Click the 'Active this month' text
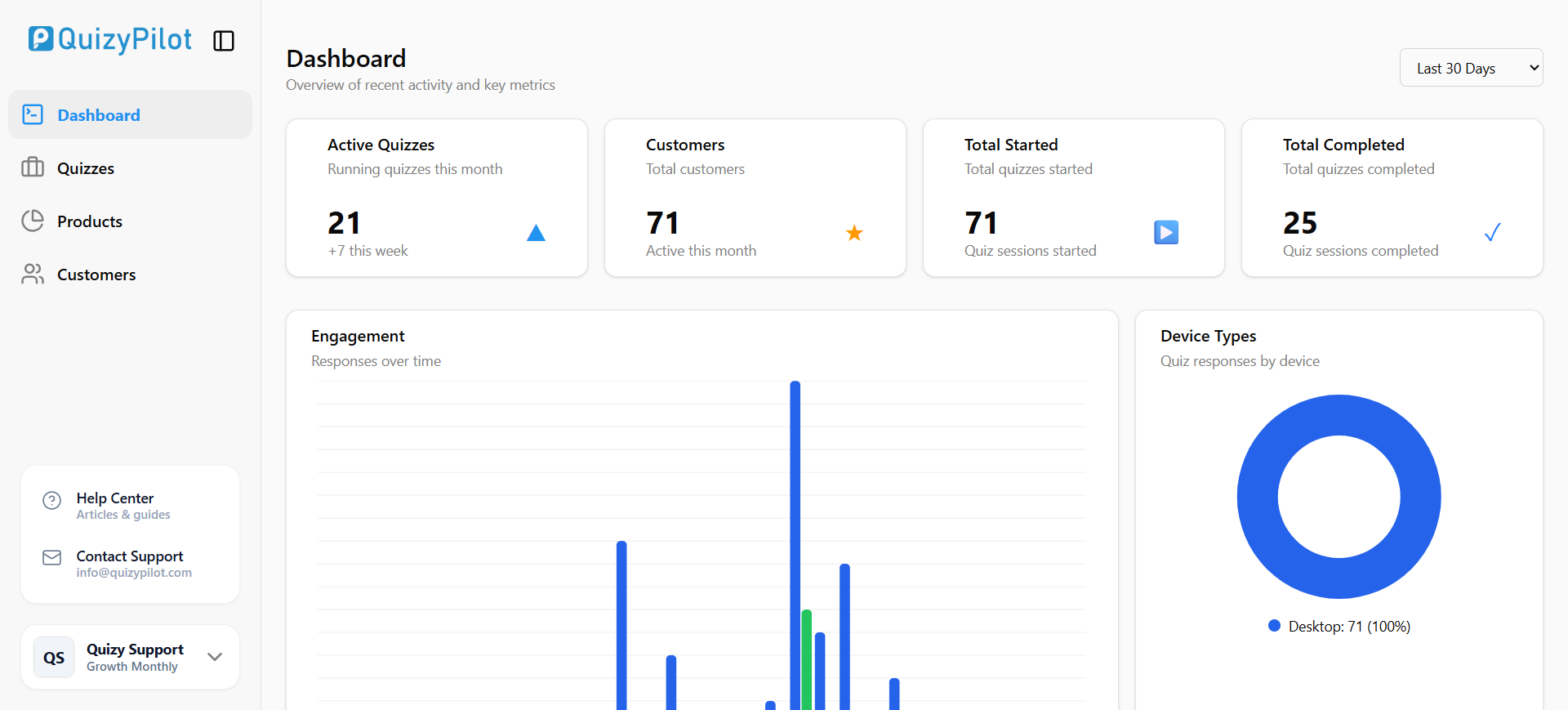Image resolution: width=1568 pixels, height=710 pixels. coord(701,251)
